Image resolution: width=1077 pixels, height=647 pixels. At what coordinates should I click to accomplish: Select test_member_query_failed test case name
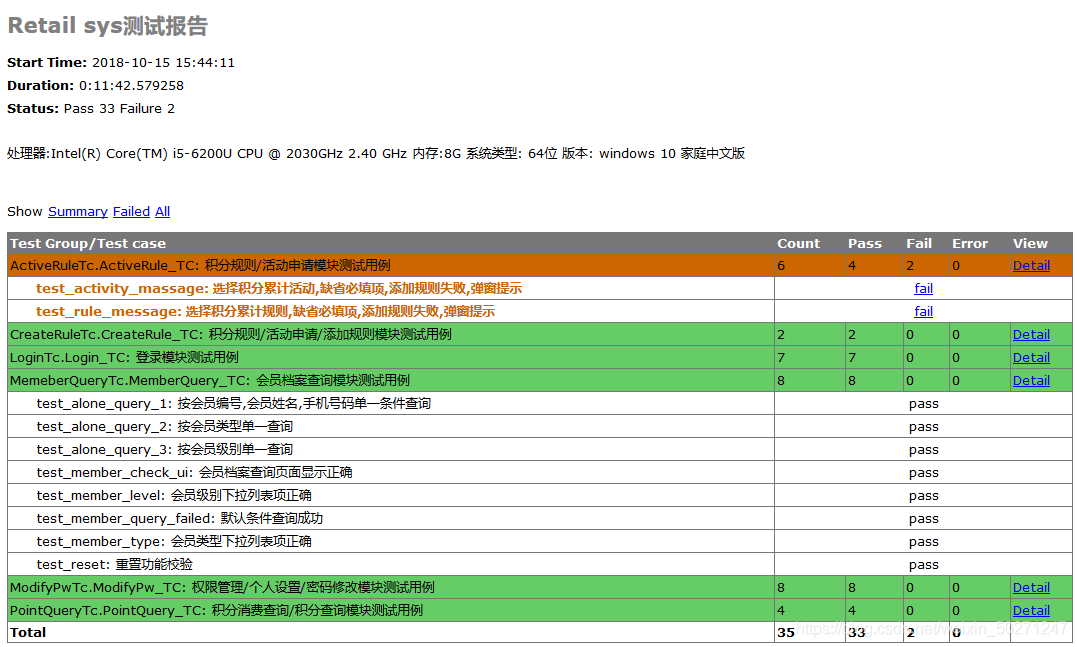click(179, 519)
